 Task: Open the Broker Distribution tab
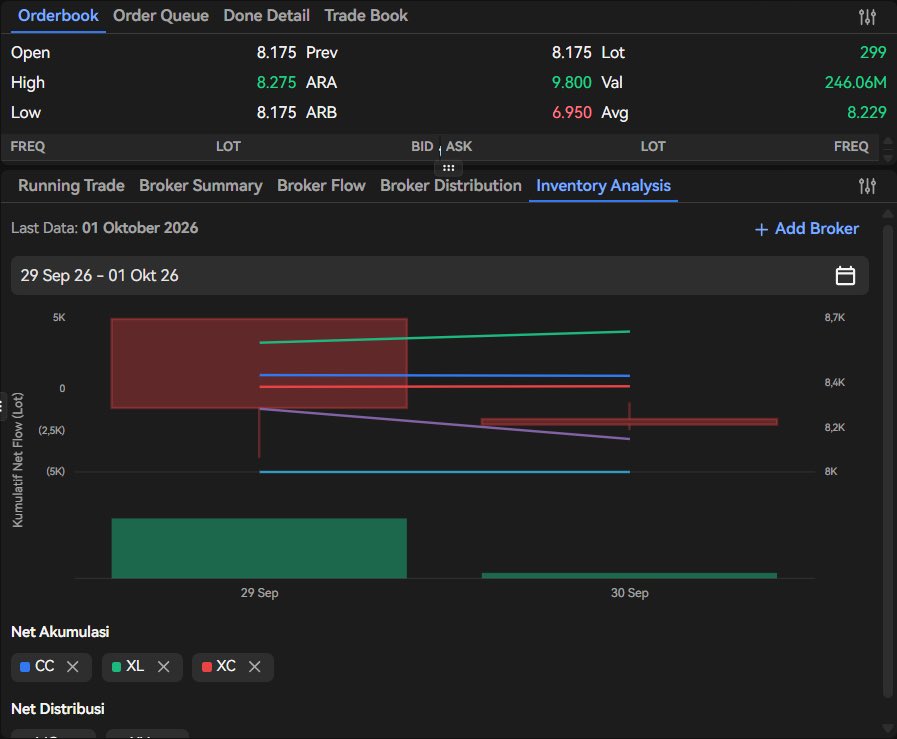point(451,185)
